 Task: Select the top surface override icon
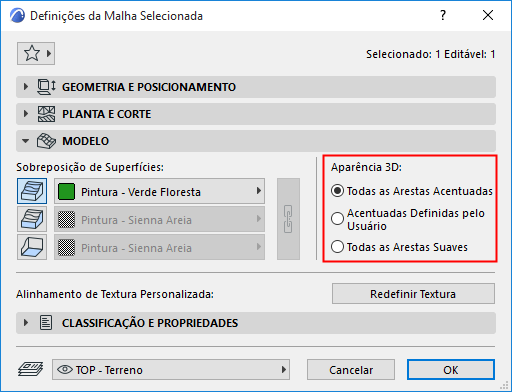click(x=32, y=191)
